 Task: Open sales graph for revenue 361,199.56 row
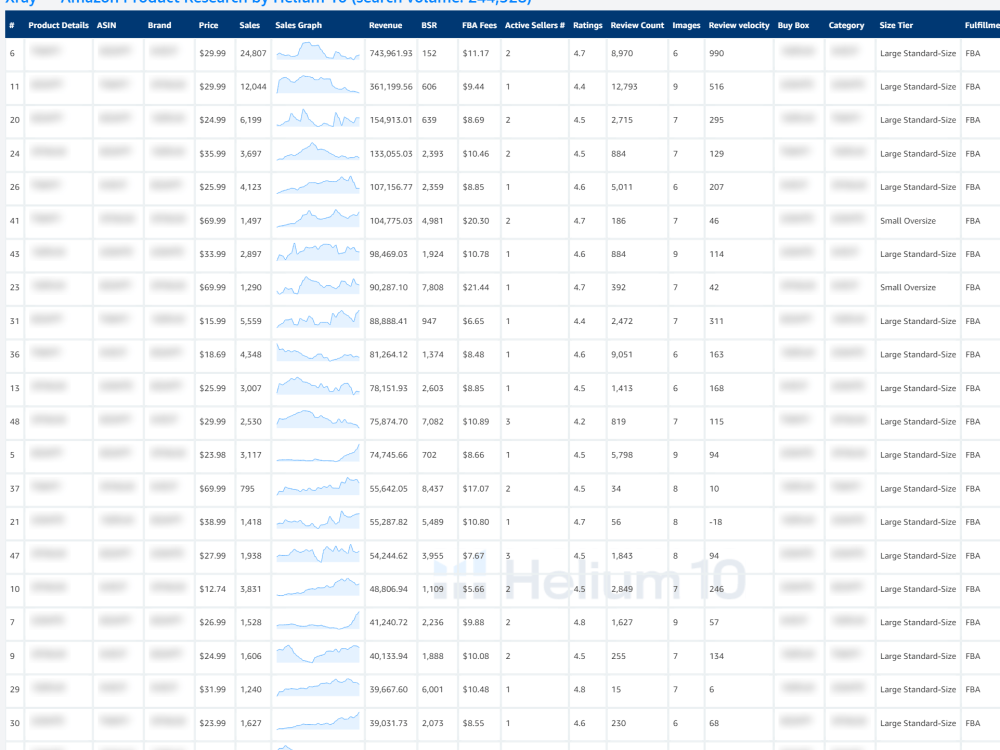(x=318, y=85)
